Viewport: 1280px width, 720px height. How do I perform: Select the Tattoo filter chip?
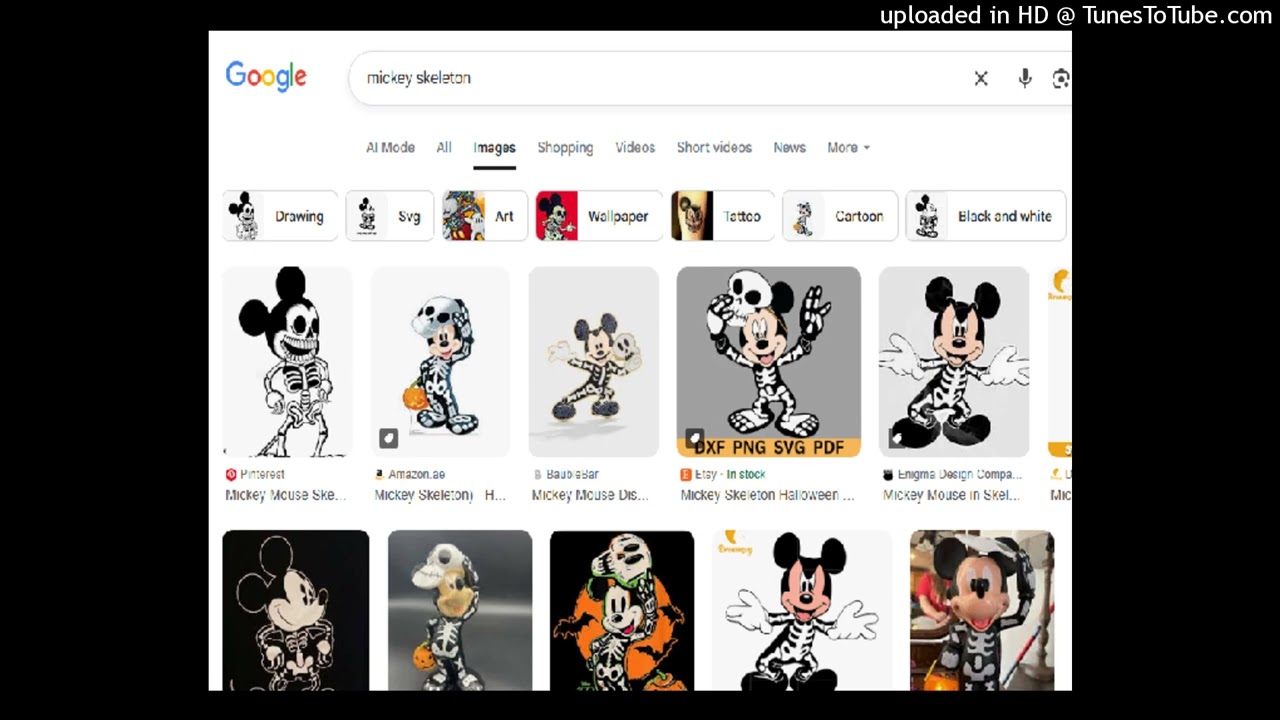tap(722, 216)
